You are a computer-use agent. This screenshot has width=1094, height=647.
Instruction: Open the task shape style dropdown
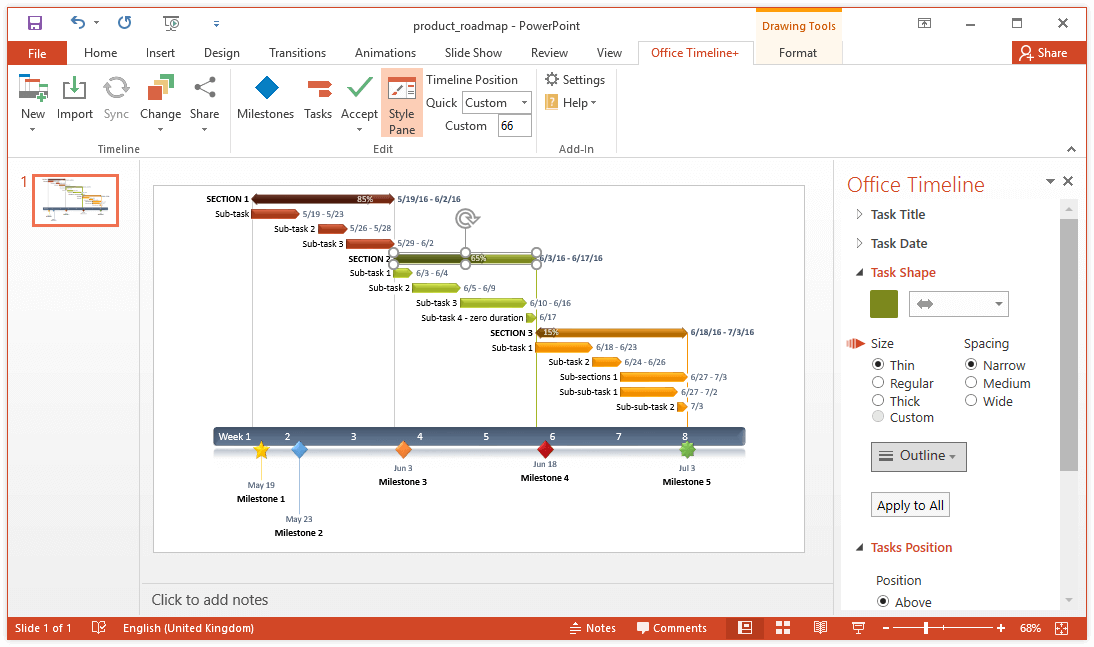(x=958, y=304)
